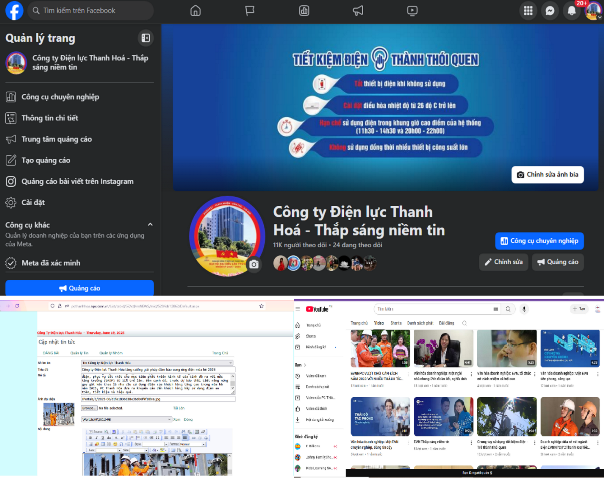
Task: Open the Pages flag icon in Facebook
Action: pyautogui.click(x=250, y=10)
